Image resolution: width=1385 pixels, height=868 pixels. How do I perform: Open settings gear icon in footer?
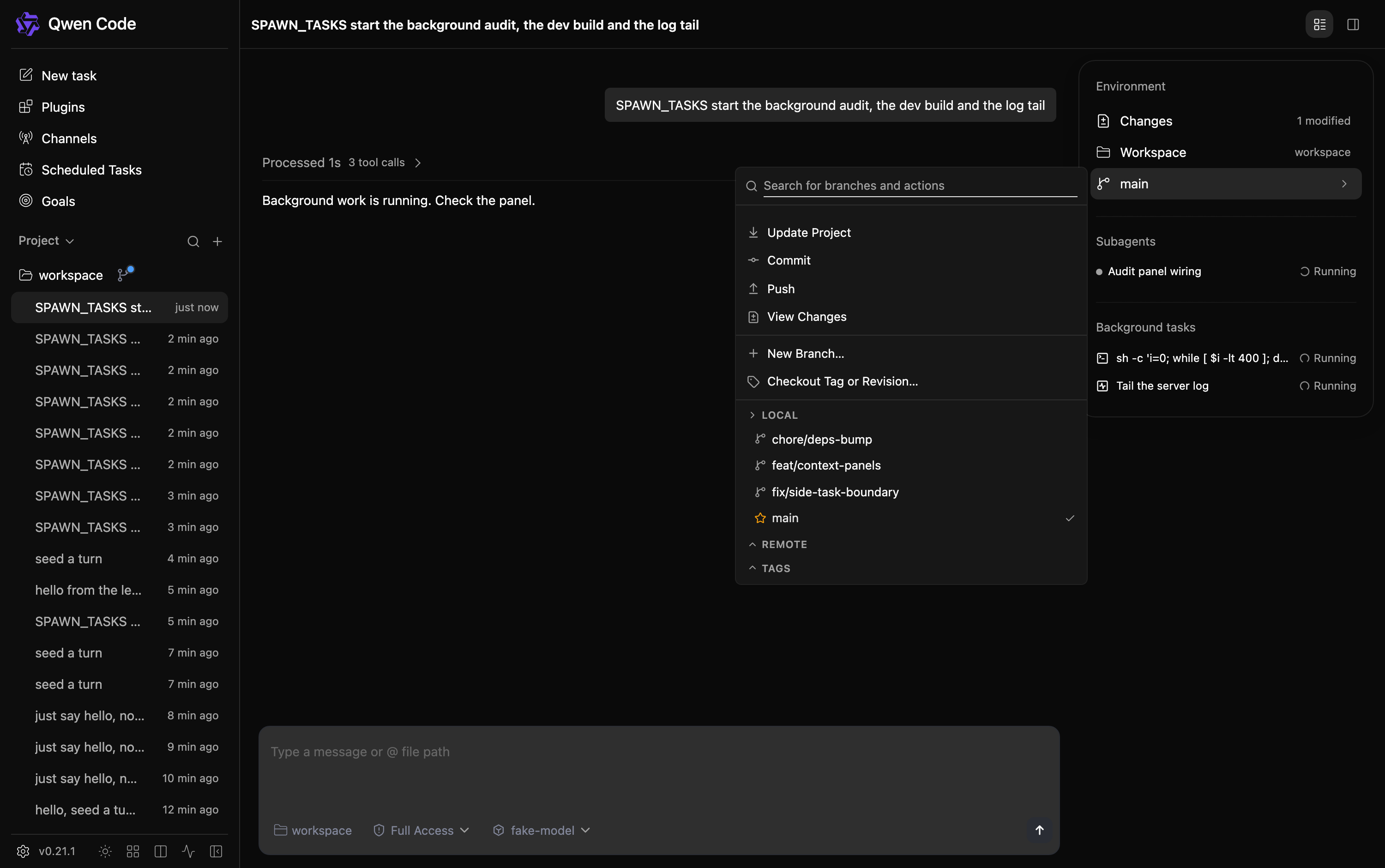pyautogui.click(x=23, y=851)
